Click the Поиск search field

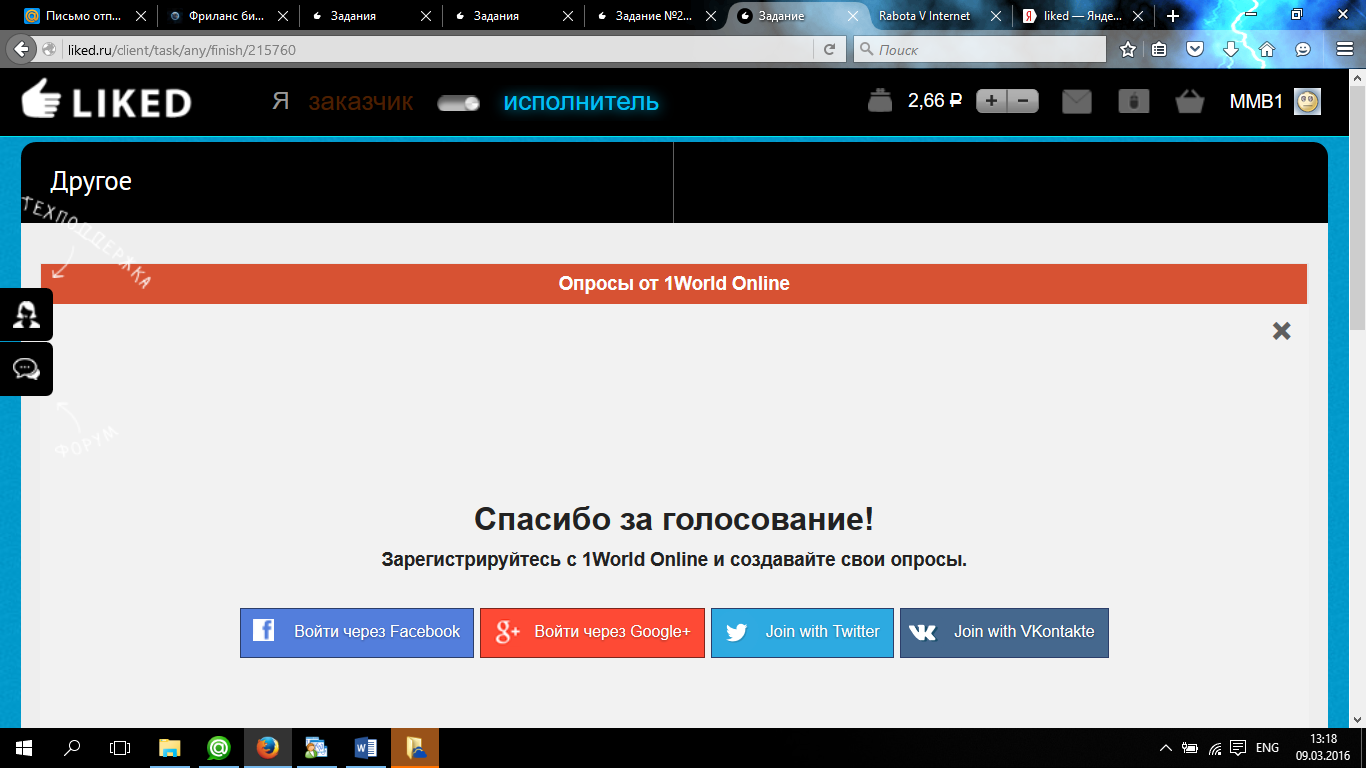click(x=980, y=49)
